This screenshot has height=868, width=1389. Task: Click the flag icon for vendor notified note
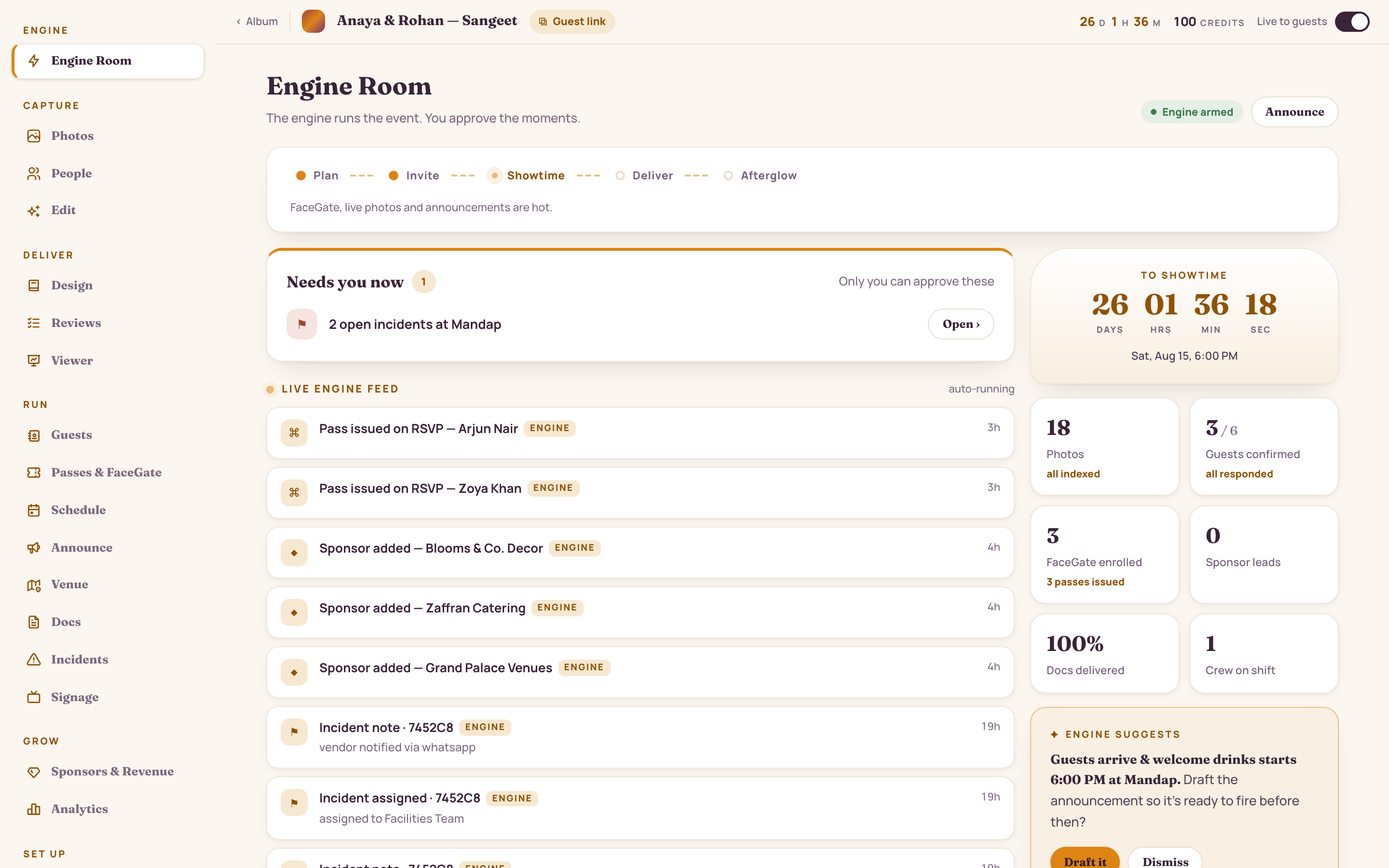294,732
